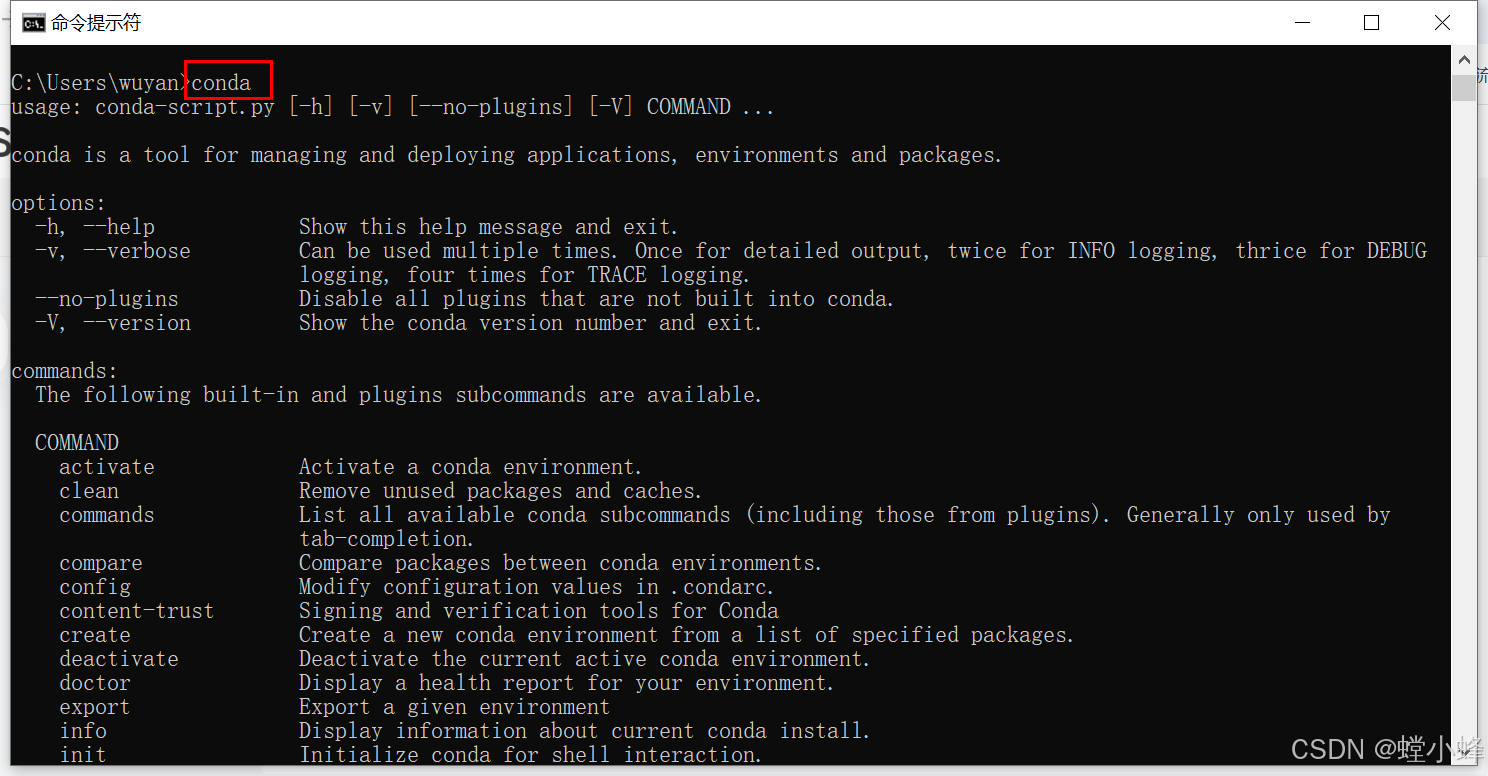Click 'Show this help message and exit.'
Viewport: 1488px width, 776px height.
488,227
